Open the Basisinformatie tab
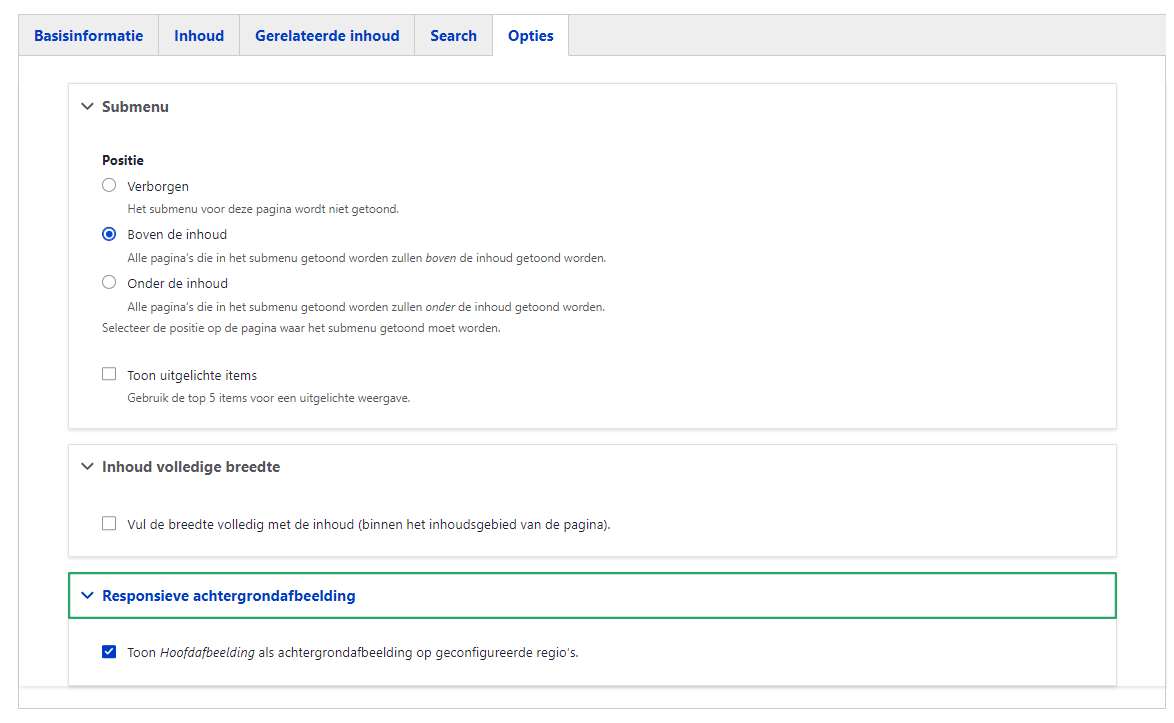Image resolution: width=1174 pixels, height=723 pixels. coord(88,36)
